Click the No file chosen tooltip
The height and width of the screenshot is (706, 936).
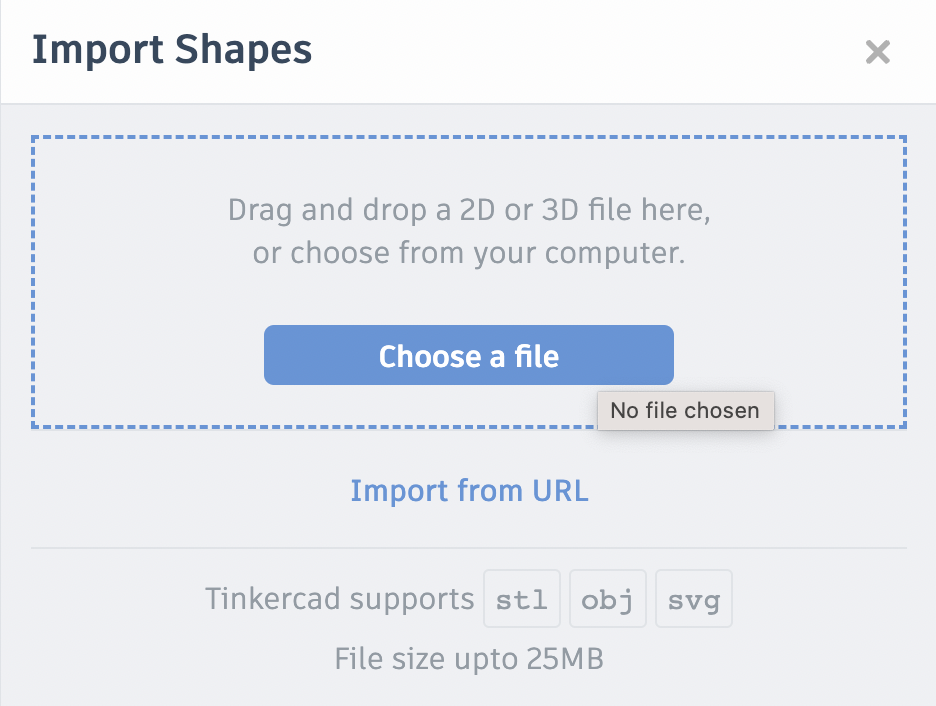[x=685, y=410]
